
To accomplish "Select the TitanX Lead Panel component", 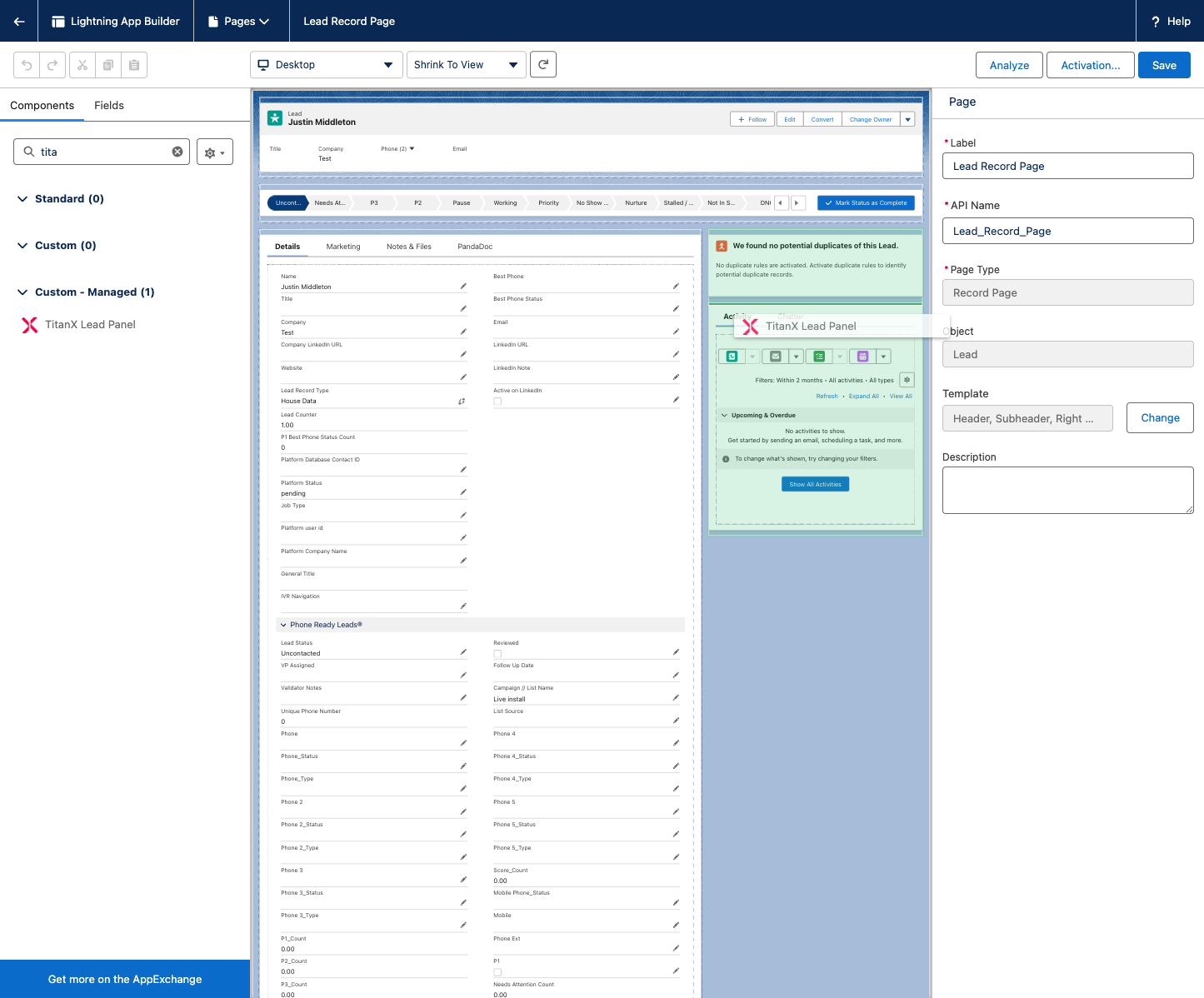I will pos(90,325).
